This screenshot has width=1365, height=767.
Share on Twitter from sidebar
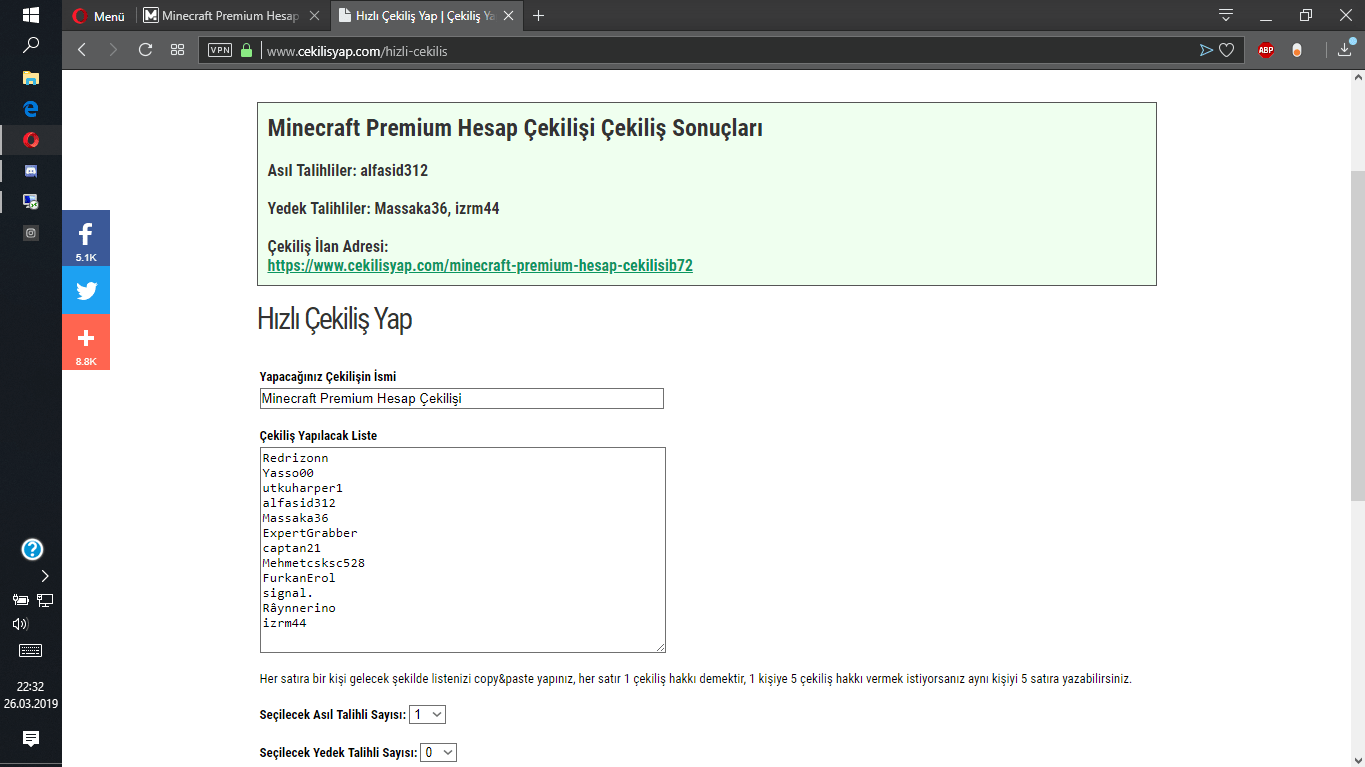86,290
